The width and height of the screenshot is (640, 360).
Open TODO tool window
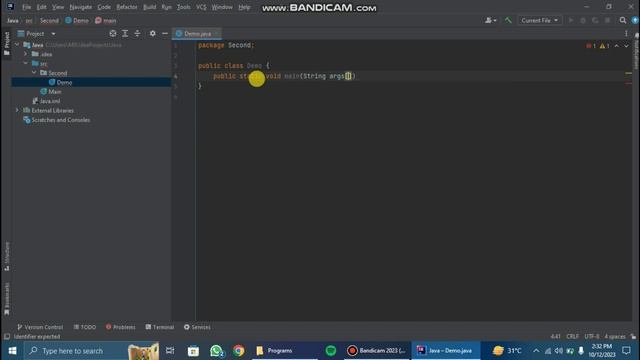[85, 327]
